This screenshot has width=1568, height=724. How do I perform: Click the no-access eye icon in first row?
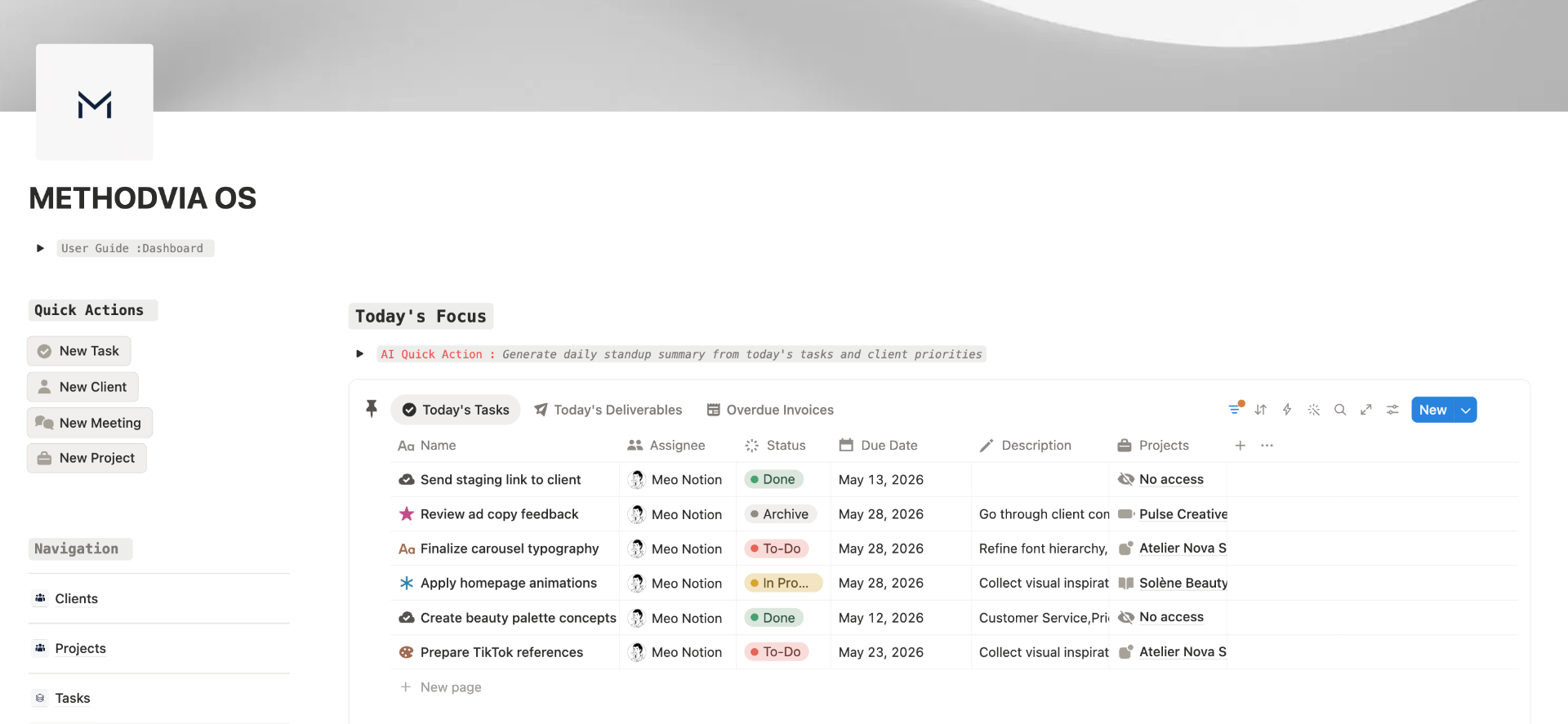pos(1126,479)
